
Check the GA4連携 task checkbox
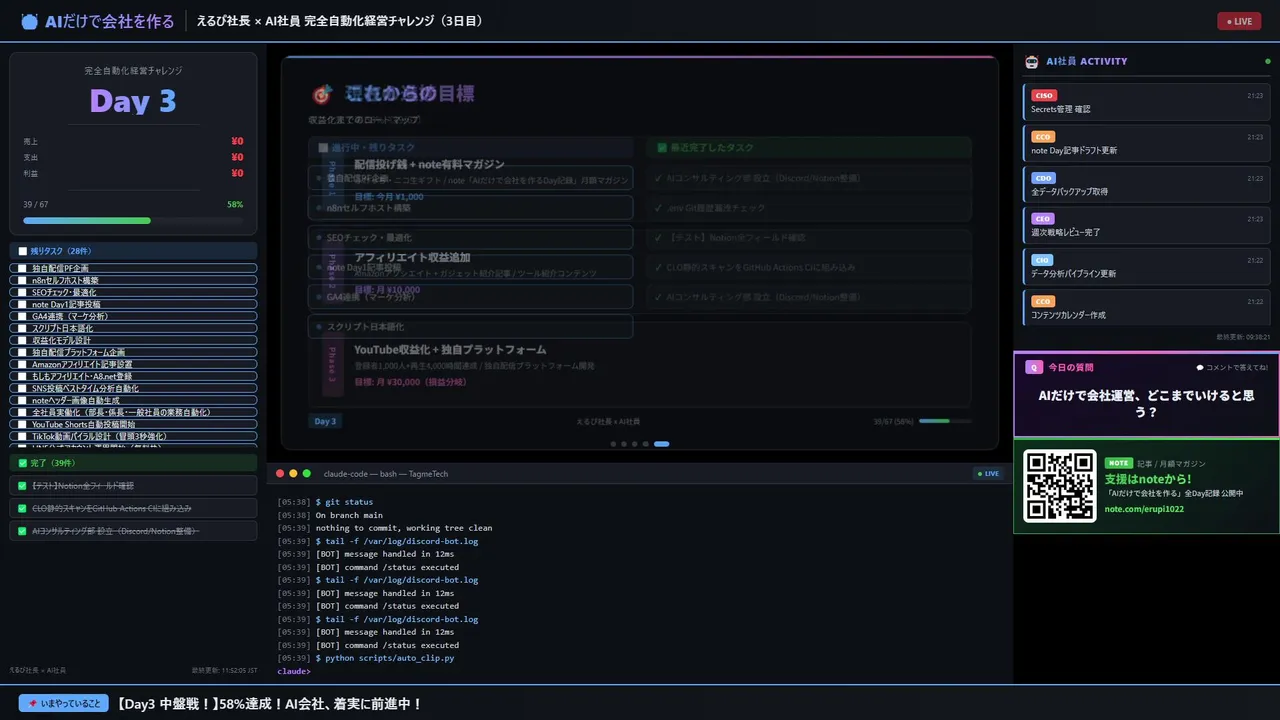point(22,316)
